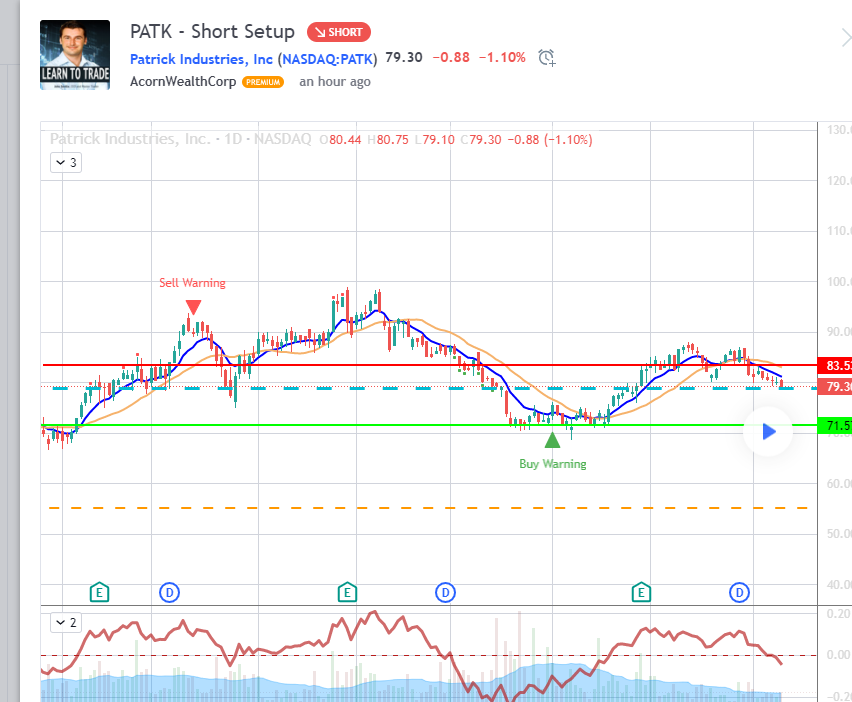Play the chart with the blue play button
This screenshot has height=702, width=852.
(x=768, y=432)
